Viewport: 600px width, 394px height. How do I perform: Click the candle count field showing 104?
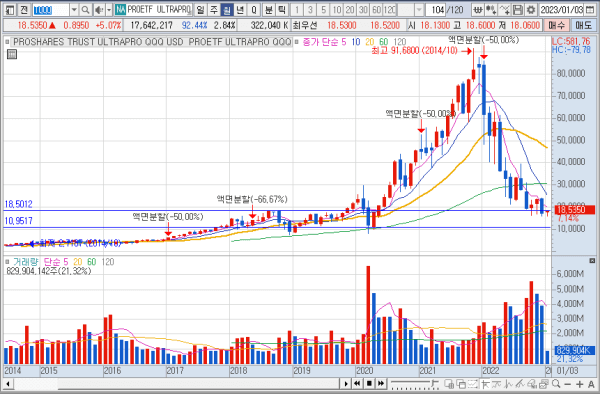(x=435, y=10)
